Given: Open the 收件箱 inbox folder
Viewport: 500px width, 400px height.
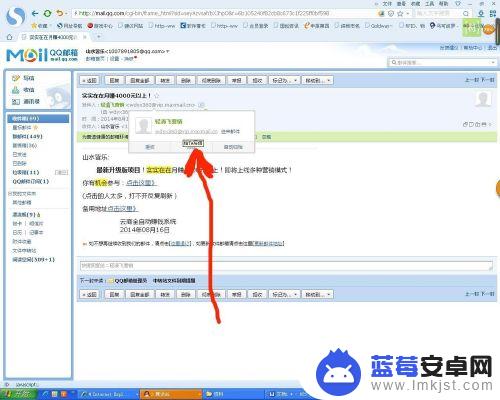Looking at the screenshot, I should click(38, 118).
